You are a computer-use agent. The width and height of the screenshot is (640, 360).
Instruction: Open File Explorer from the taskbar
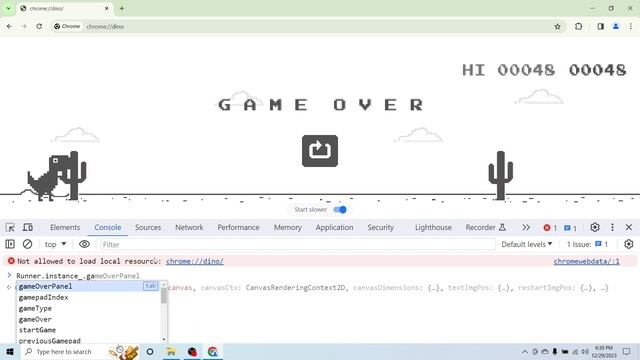coord(171,351)
